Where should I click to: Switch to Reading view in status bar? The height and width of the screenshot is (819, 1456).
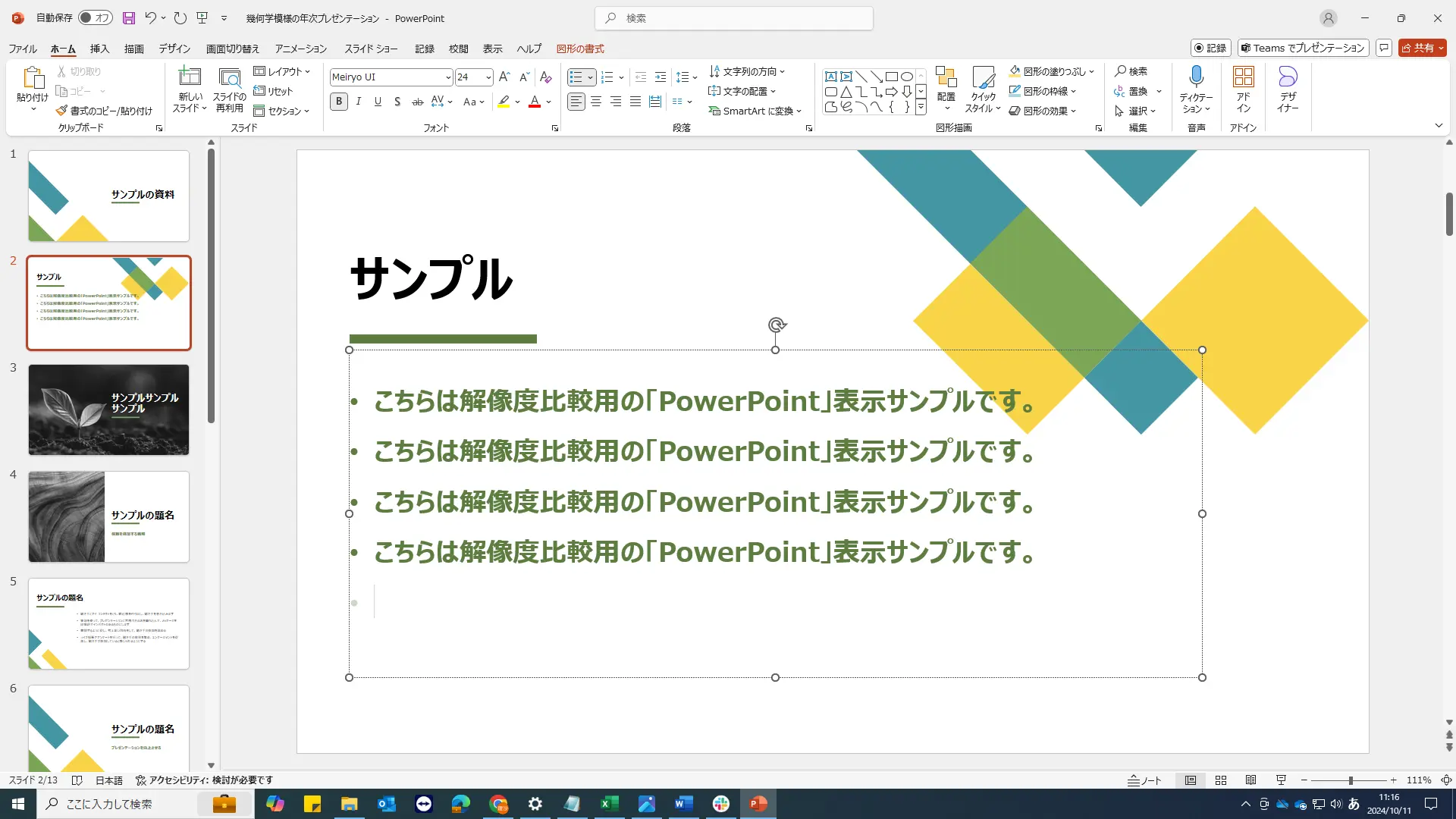(x=1251, y=780)
